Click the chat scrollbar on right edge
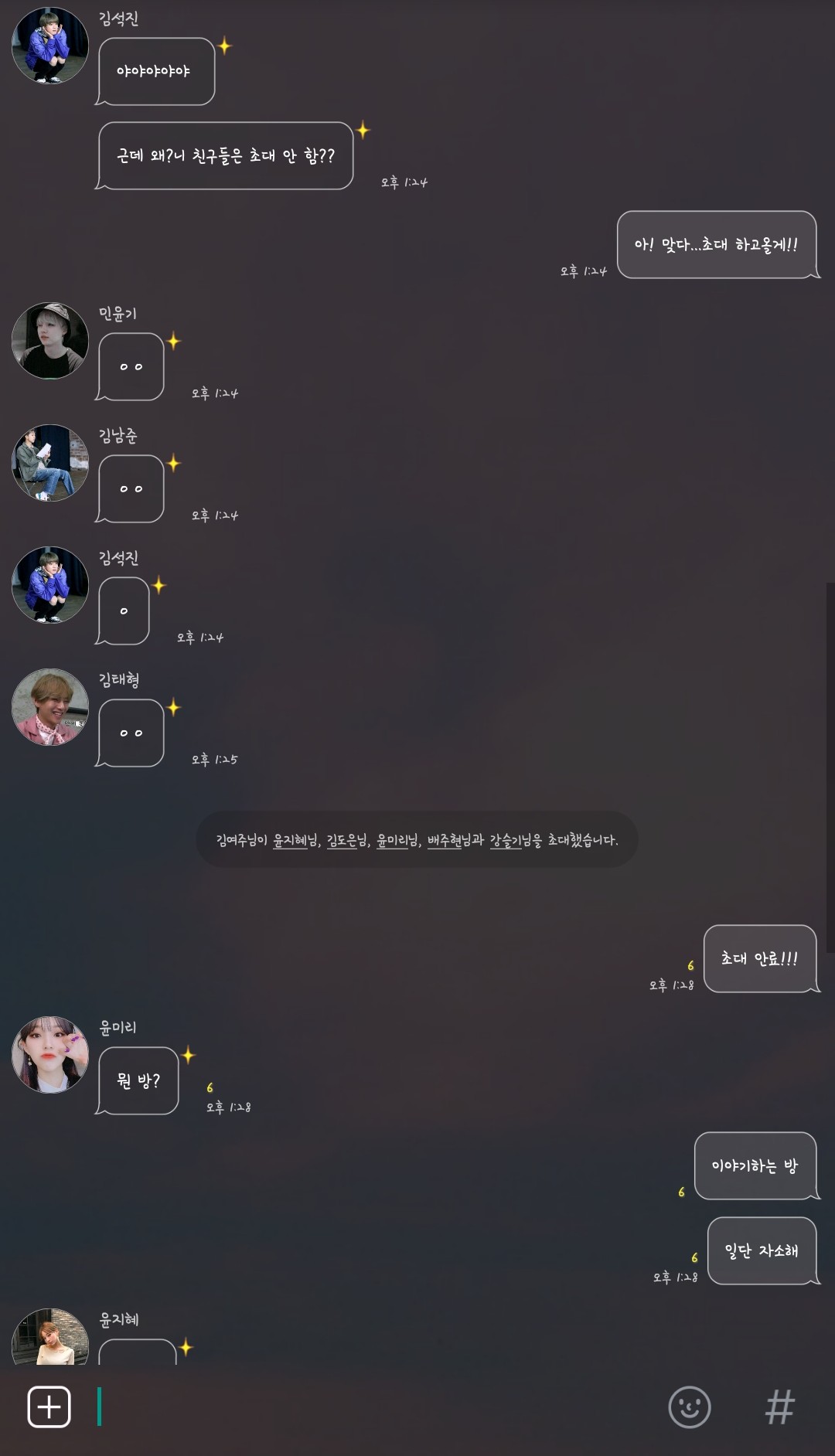The image size is (835, 1456). pyautogui.click(x=830, y=767)
